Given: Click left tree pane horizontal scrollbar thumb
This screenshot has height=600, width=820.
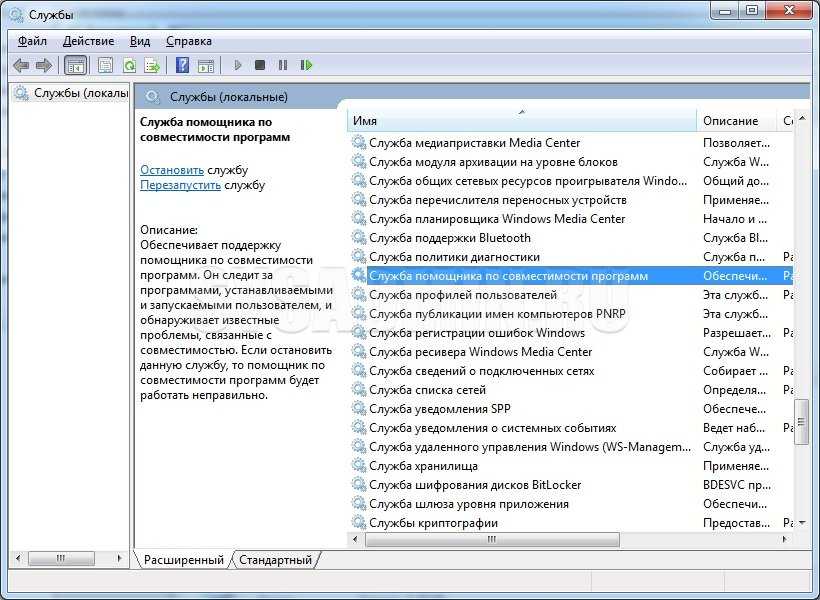Looking at the screenshot, I should pyautogui.click(x=61, y=558).
